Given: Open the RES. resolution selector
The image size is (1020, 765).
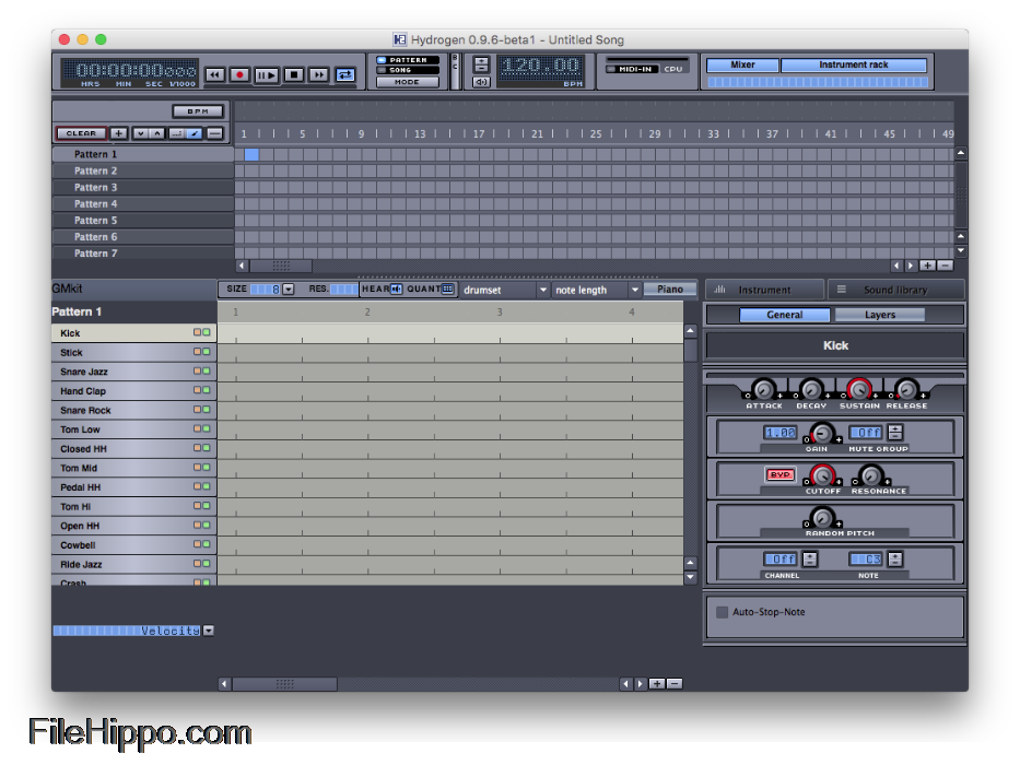Looking at the screenshot, I should [343, 289].
